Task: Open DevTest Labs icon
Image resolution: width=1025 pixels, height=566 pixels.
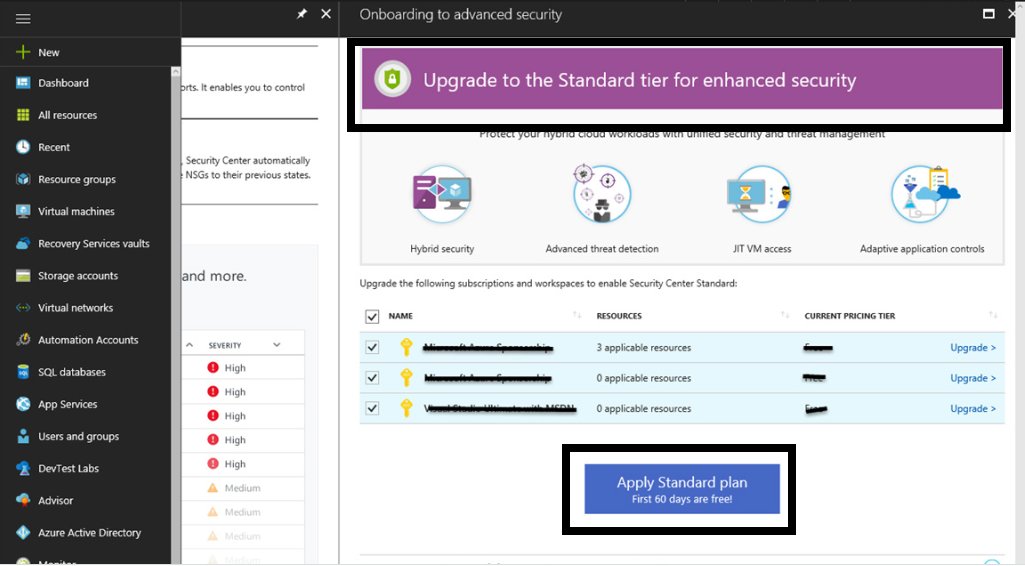Action: coord(23,468)
